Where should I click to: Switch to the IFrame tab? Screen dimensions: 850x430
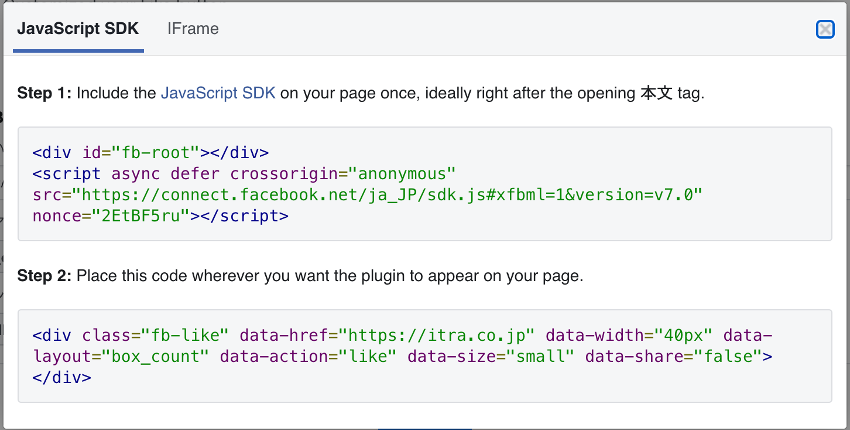pos(193,28)
